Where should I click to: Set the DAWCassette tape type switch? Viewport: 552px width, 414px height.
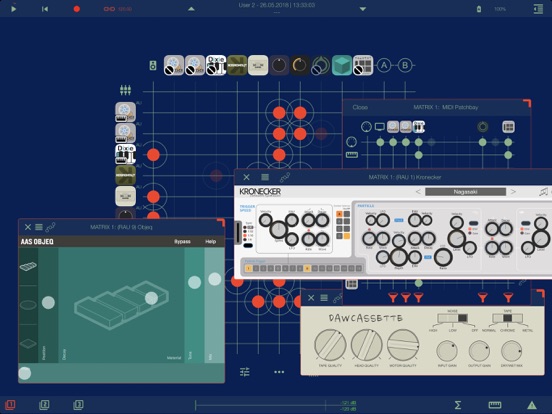pyautogui.click(x=507, y=318)
